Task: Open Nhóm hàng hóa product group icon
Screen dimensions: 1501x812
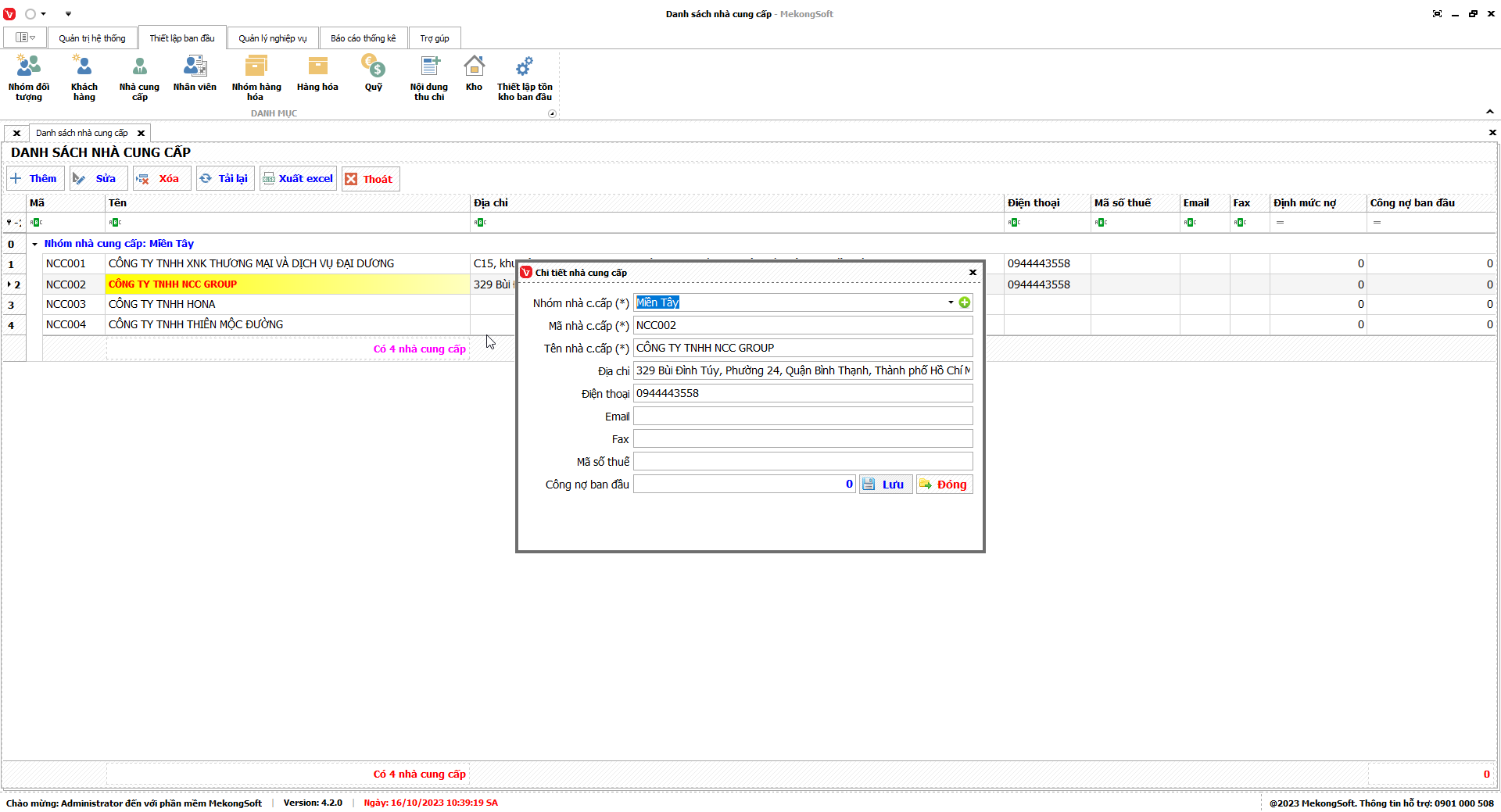Action: (x=256, y=77)
